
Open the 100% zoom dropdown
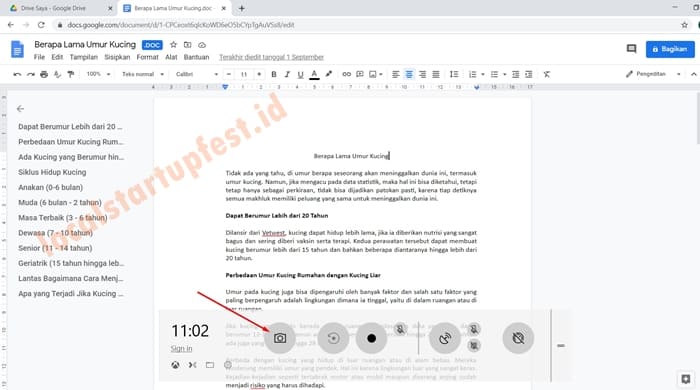coord(98,74)
